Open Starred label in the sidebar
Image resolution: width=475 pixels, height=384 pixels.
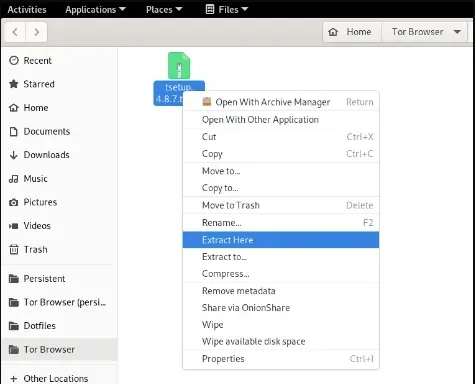point(39,84)
